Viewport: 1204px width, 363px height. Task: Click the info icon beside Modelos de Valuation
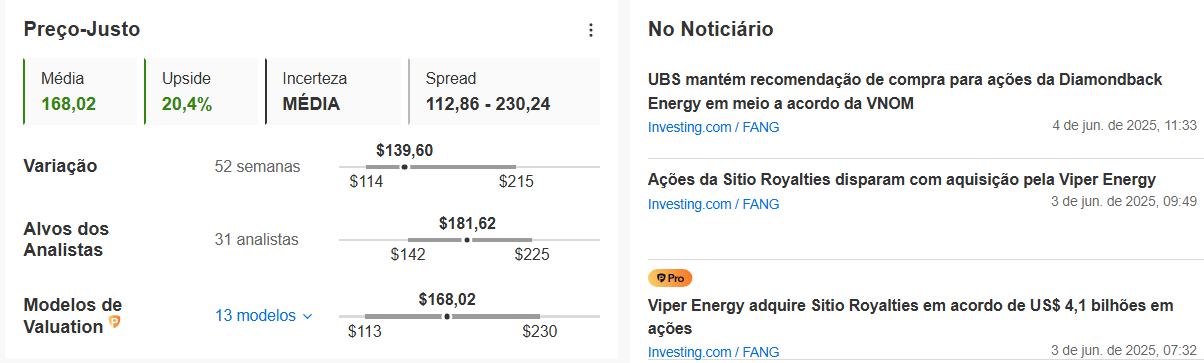(x=115, y=322)
